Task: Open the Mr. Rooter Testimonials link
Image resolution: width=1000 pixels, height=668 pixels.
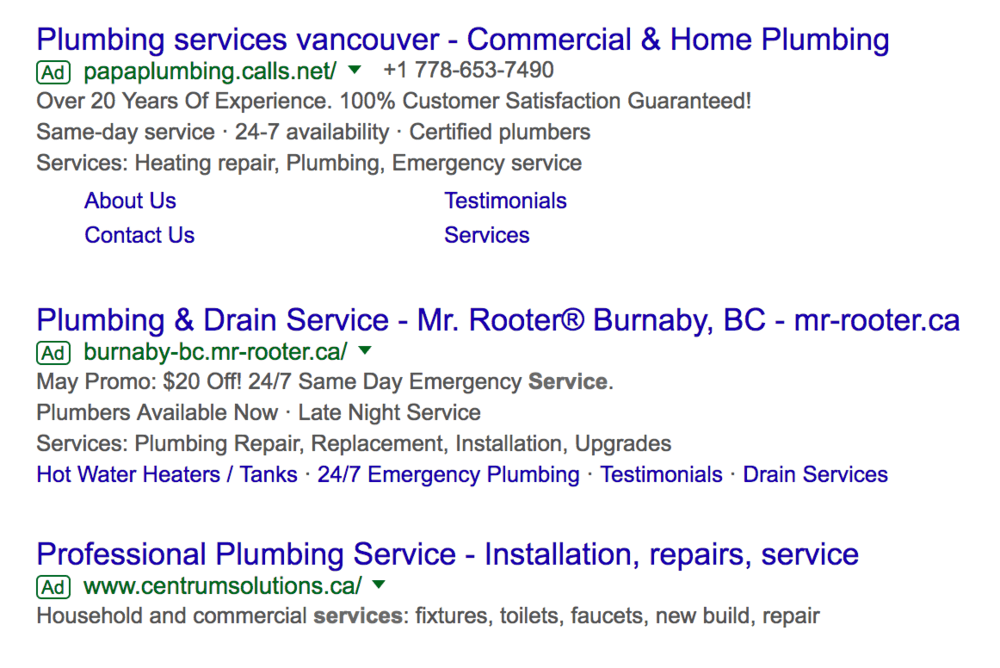Action: click(661, 475)
